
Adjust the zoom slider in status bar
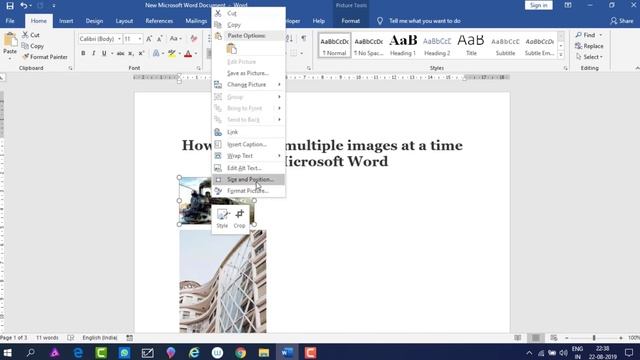[x=594, y=338]
